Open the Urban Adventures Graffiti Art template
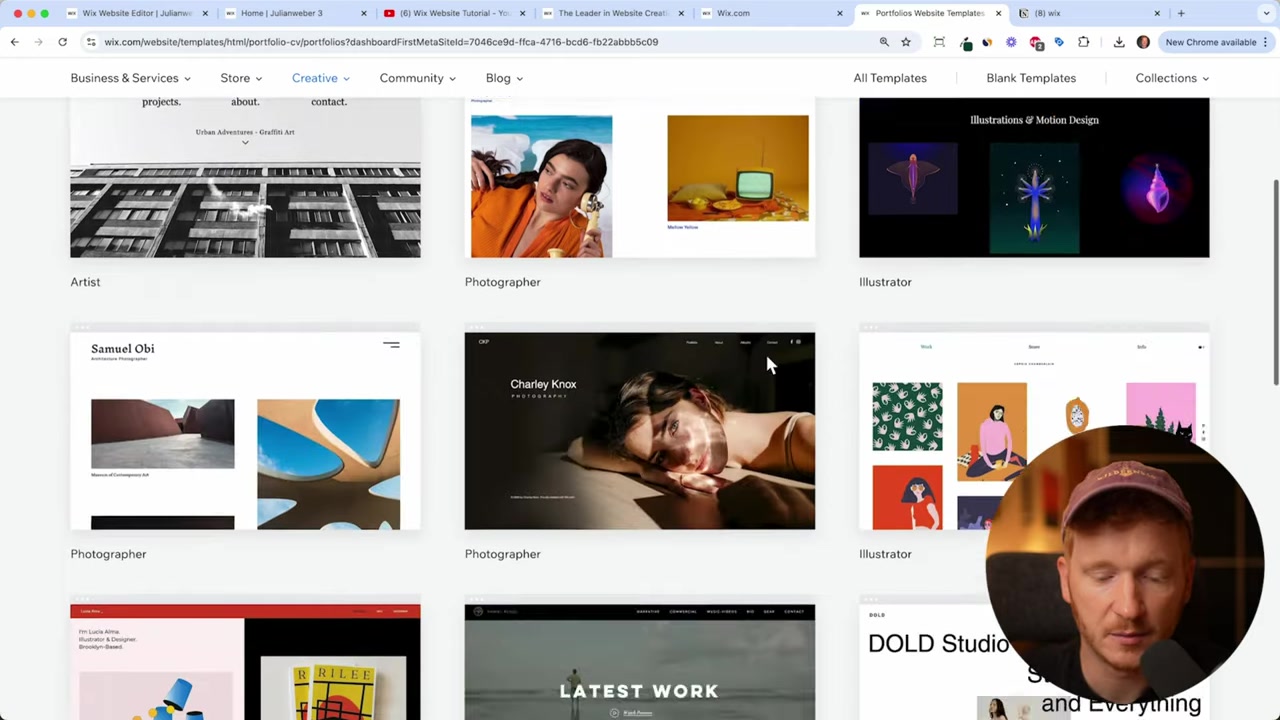This screenshot has height=720, width=1280. 245,177
